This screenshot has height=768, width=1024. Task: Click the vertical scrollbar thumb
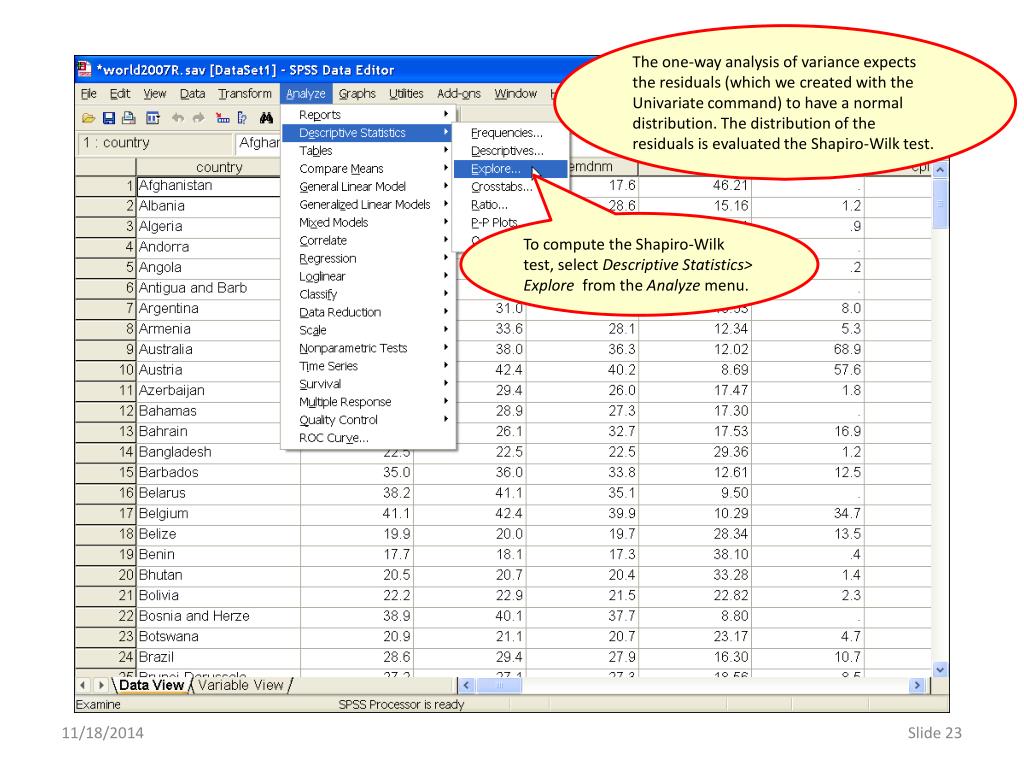(940, 203)
